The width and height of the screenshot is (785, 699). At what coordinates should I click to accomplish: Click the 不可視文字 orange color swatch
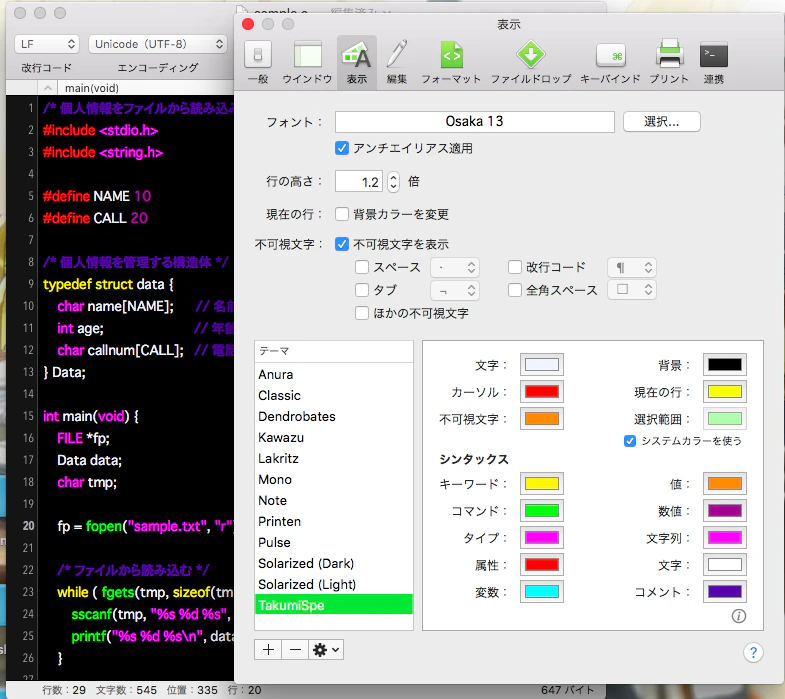(542, 419)
